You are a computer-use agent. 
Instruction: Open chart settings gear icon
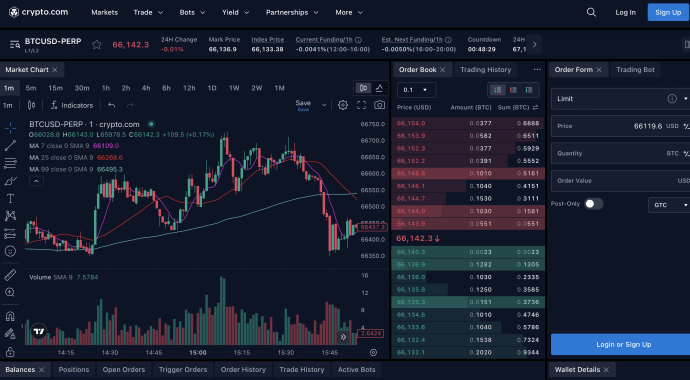pyautogui.click(x=343, y=105)
